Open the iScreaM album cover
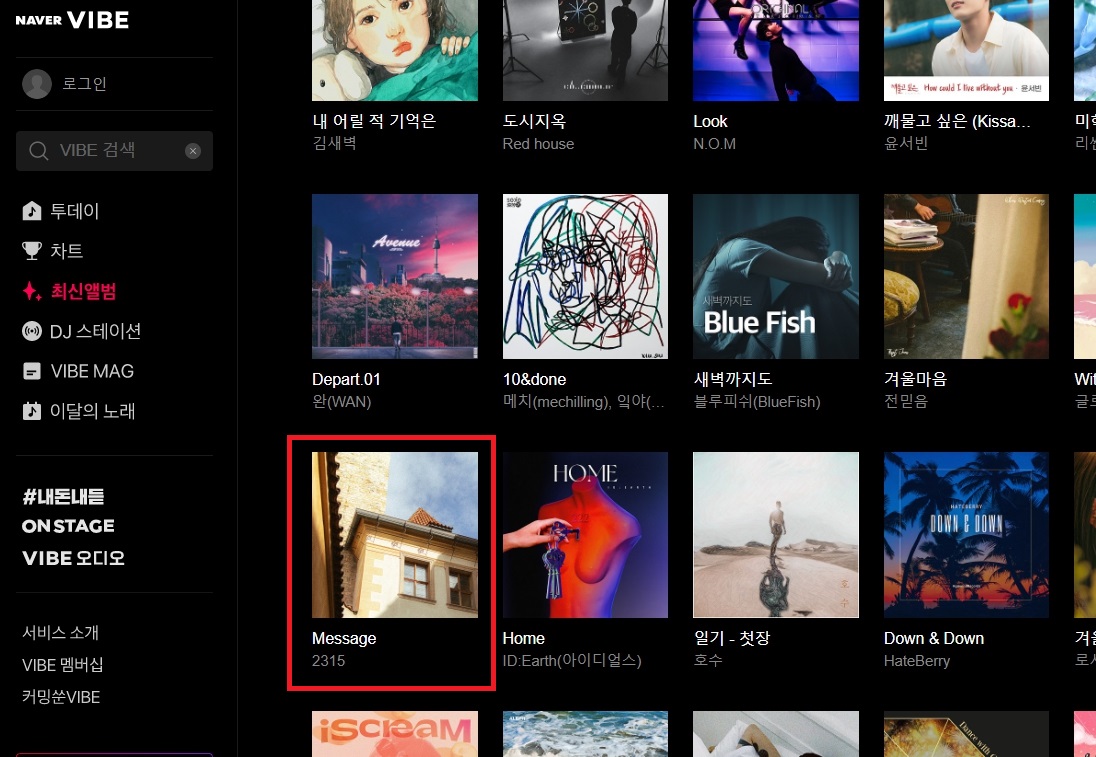The height and width of the screenshot is (757, 1096). click(x=395, y=734)
